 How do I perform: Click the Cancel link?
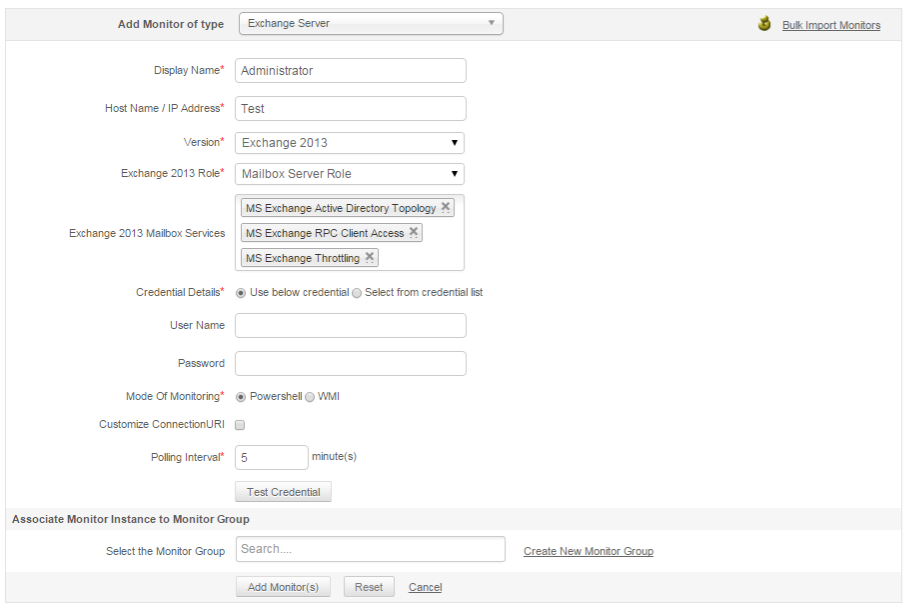tap(425, 587)
